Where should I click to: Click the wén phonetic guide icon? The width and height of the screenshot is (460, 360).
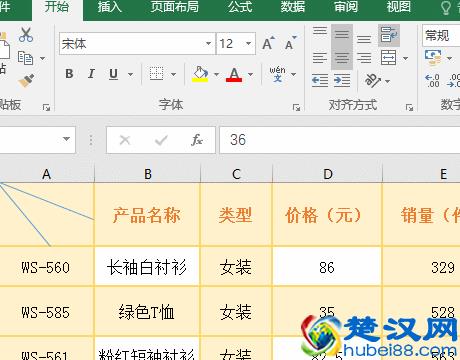point(277,74)
